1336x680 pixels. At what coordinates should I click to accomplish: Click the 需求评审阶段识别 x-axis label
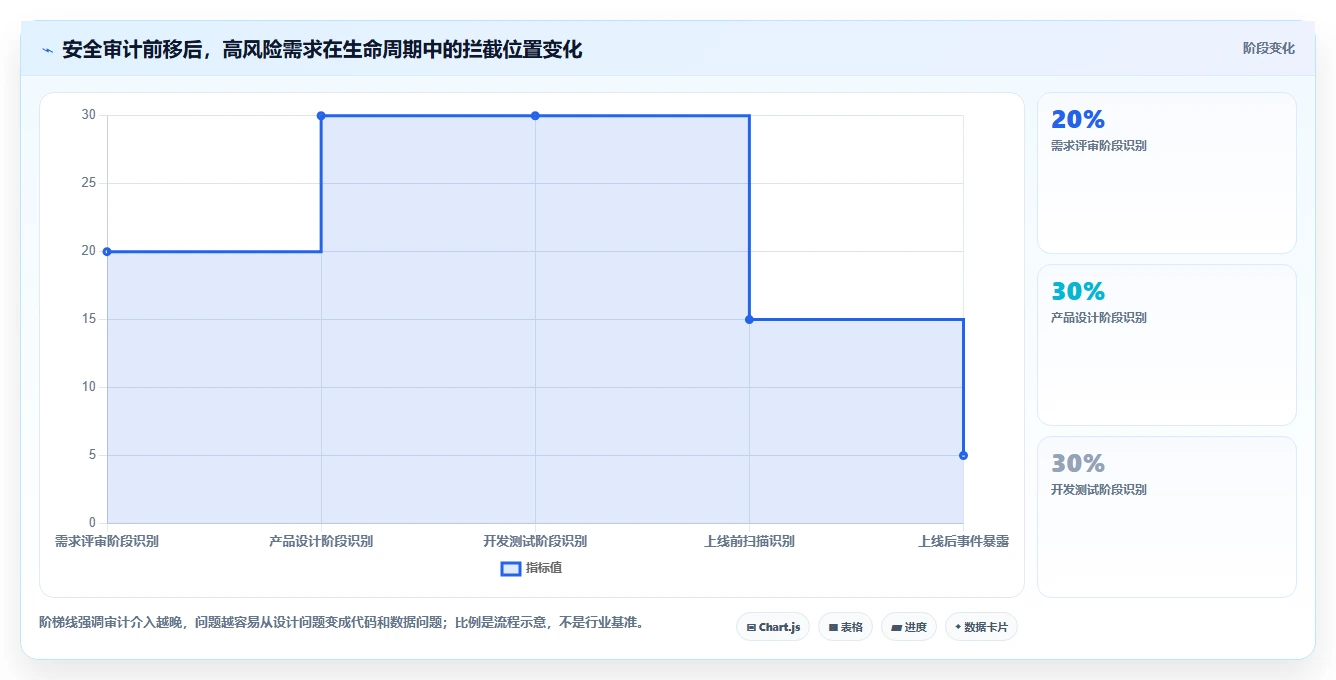tap(107, 541)
